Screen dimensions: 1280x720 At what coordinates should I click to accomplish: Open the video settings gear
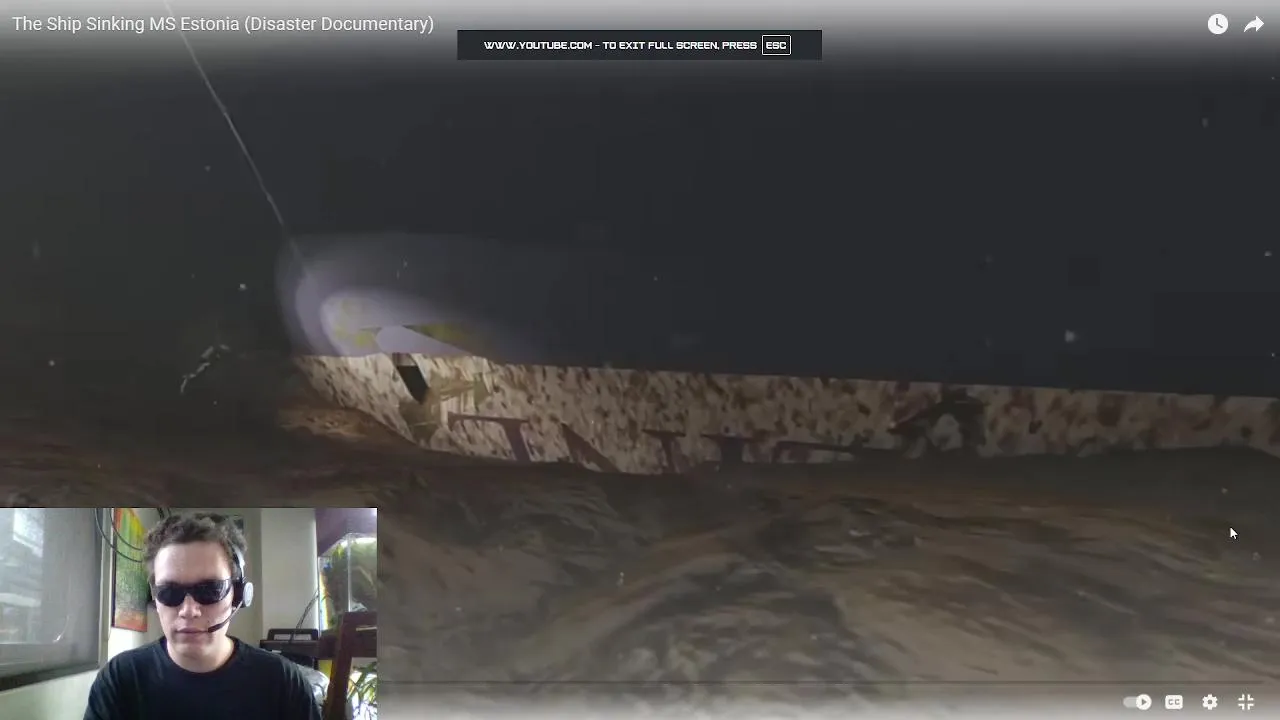pyautogui.click(x=1210, y=702)
